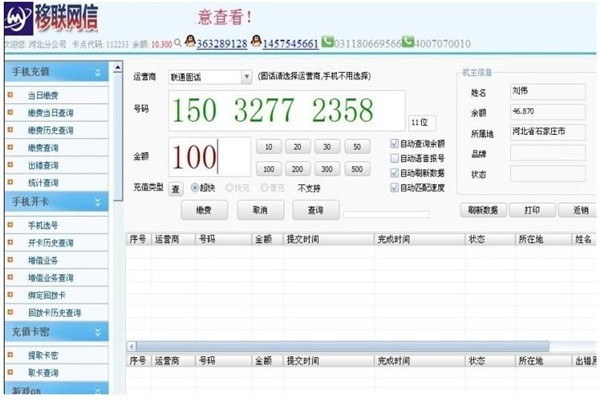Image resolution: width=600 pixels, height=400 pixels.
Task: Click the sidebar vertical scrollbar thumb
Action: (118, 137)
